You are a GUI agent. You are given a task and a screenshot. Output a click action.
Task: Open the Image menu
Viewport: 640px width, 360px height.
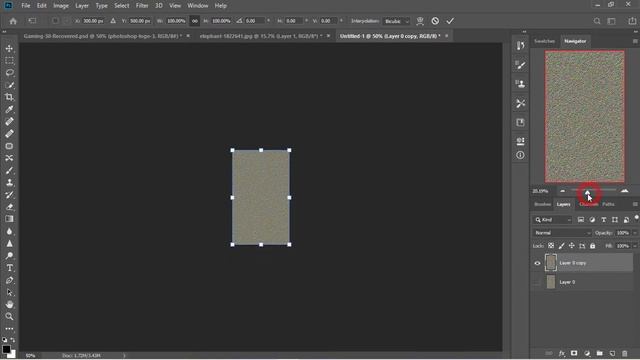coord(61,6)
